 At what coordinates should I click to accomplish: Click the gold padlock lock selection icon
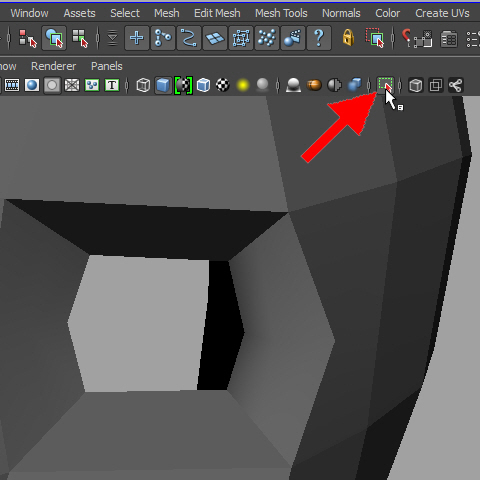pyautogui.click(x=348, y=37)
